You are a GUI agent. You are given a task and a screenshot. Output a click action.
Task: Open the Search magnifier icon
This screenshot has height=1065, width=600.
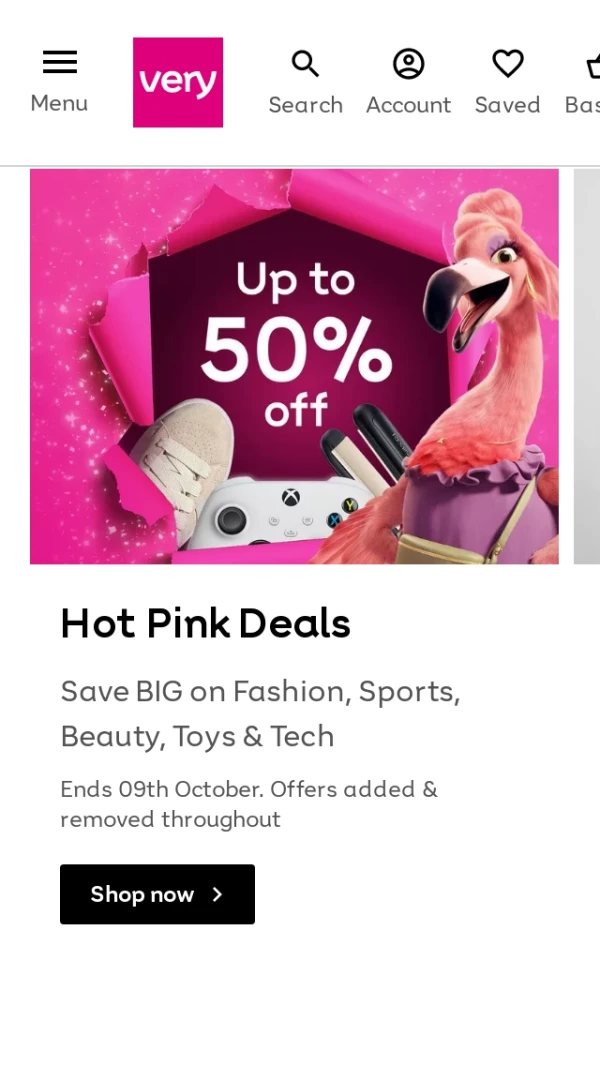coord(305,64)
